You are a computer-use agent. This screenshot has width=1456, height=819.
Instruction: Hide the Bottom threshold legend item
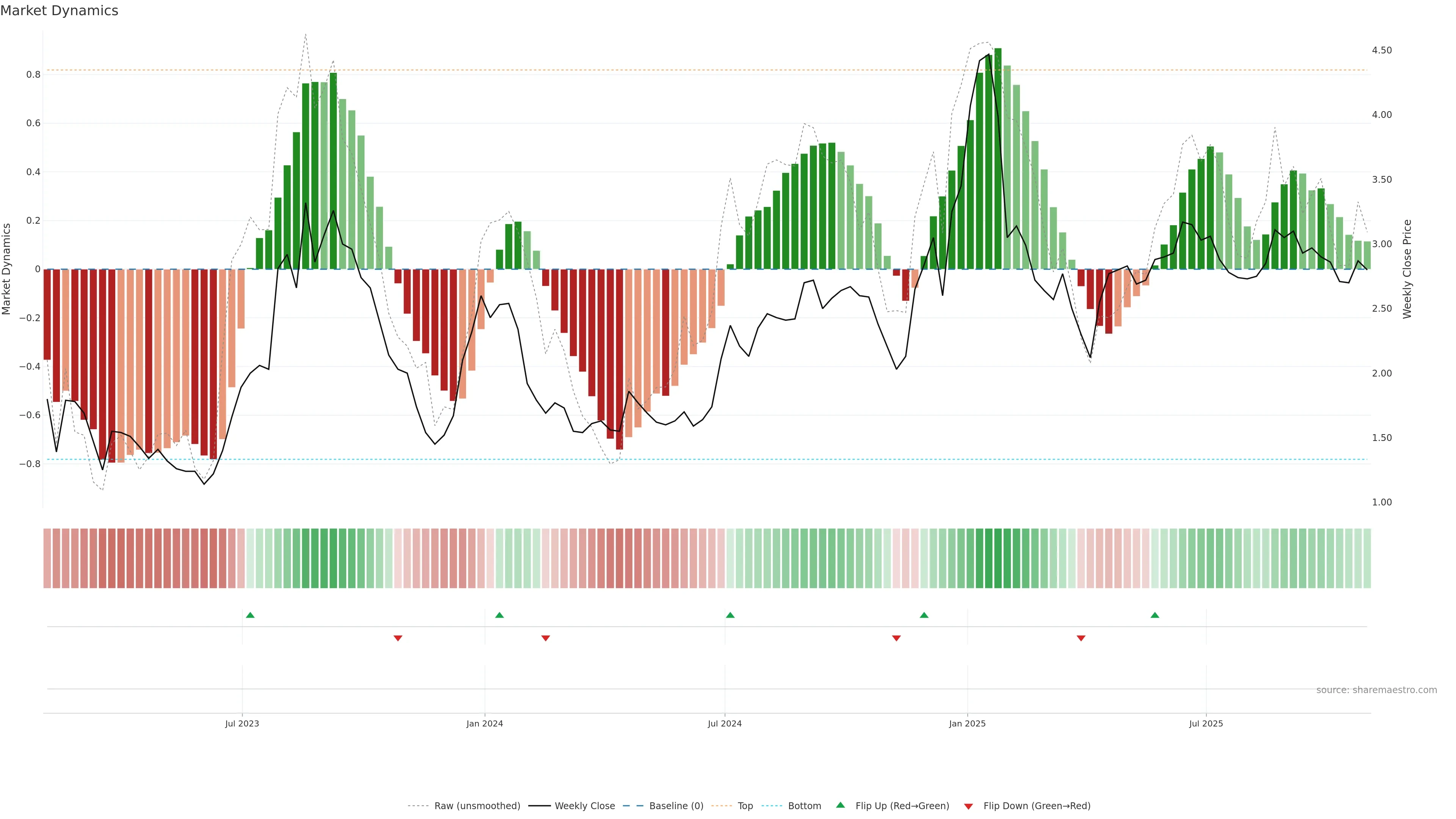coord(804,806)
